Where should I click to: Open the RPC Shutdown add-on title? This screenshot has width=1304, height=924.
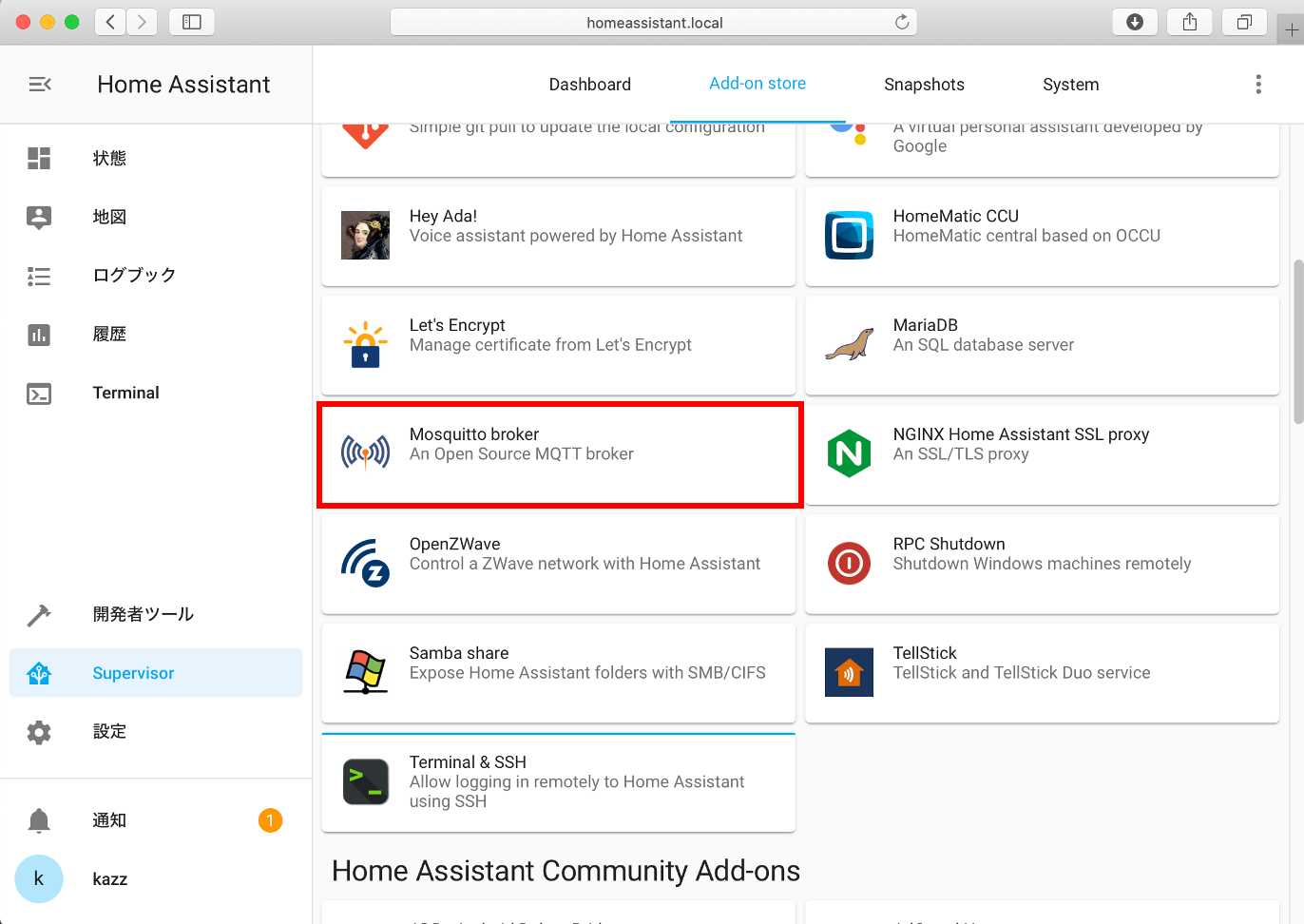949,544
